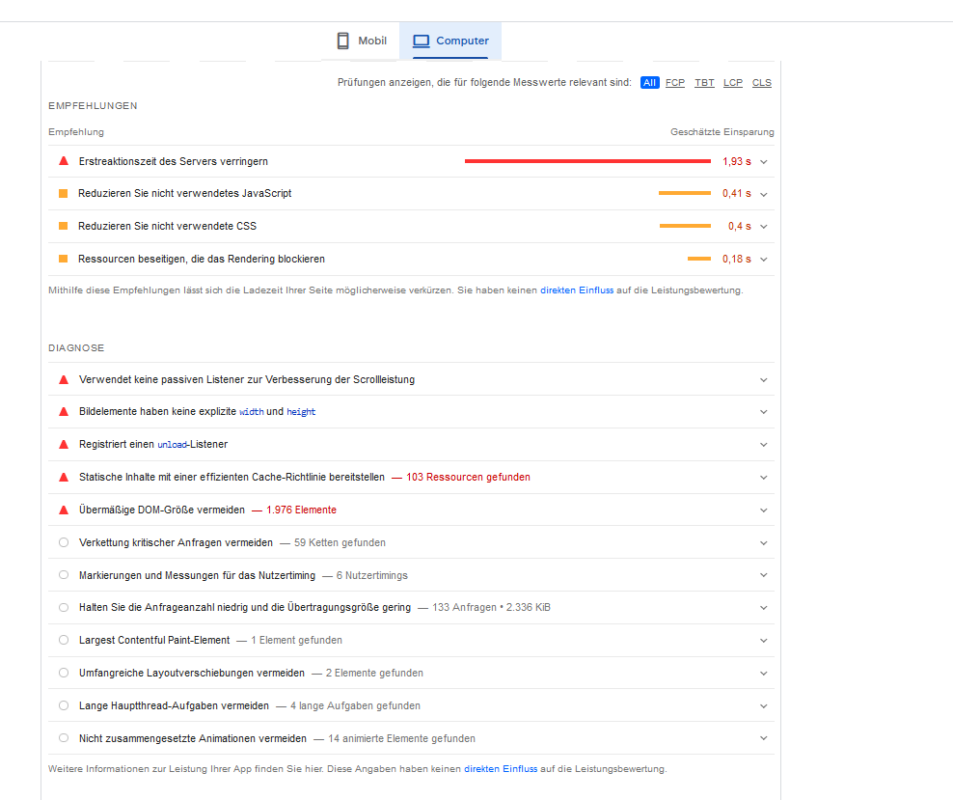Expand nicht verwendetes JavaScript chevron
Screen dimensions: 953x800
pyautogui.click(x=764, y=194)
